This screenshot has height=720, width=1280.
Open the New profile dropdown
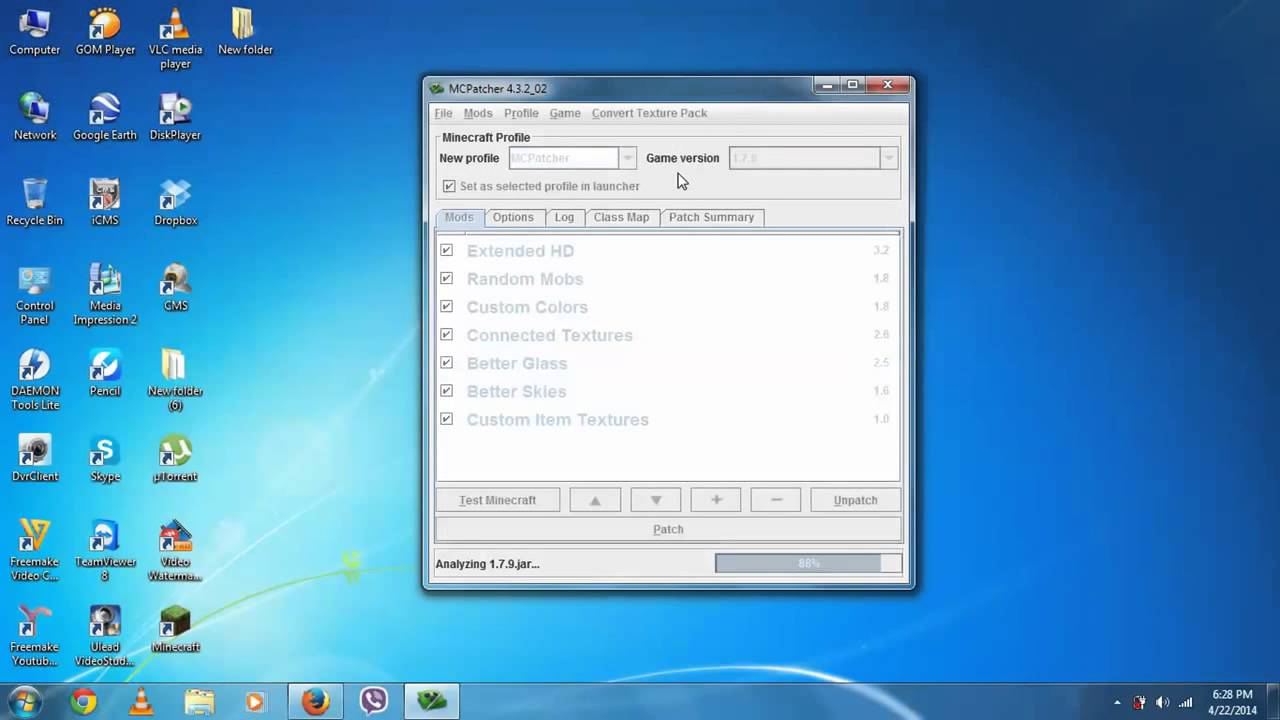click(x=627, y=158)
